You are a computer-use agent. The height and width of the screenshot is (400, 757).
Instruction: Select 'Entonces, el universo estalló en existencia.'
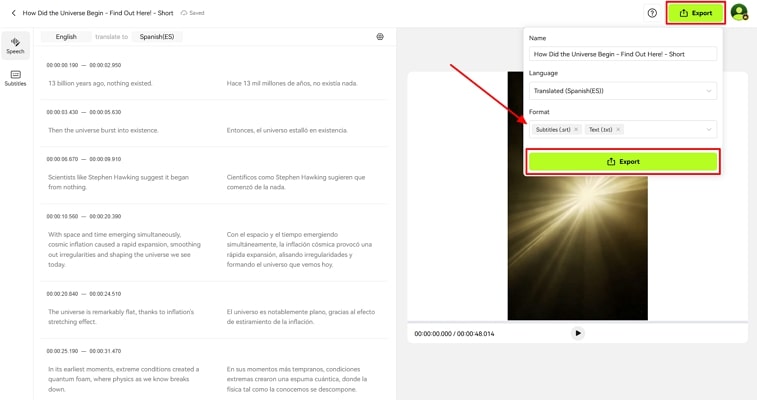(287, 130)
